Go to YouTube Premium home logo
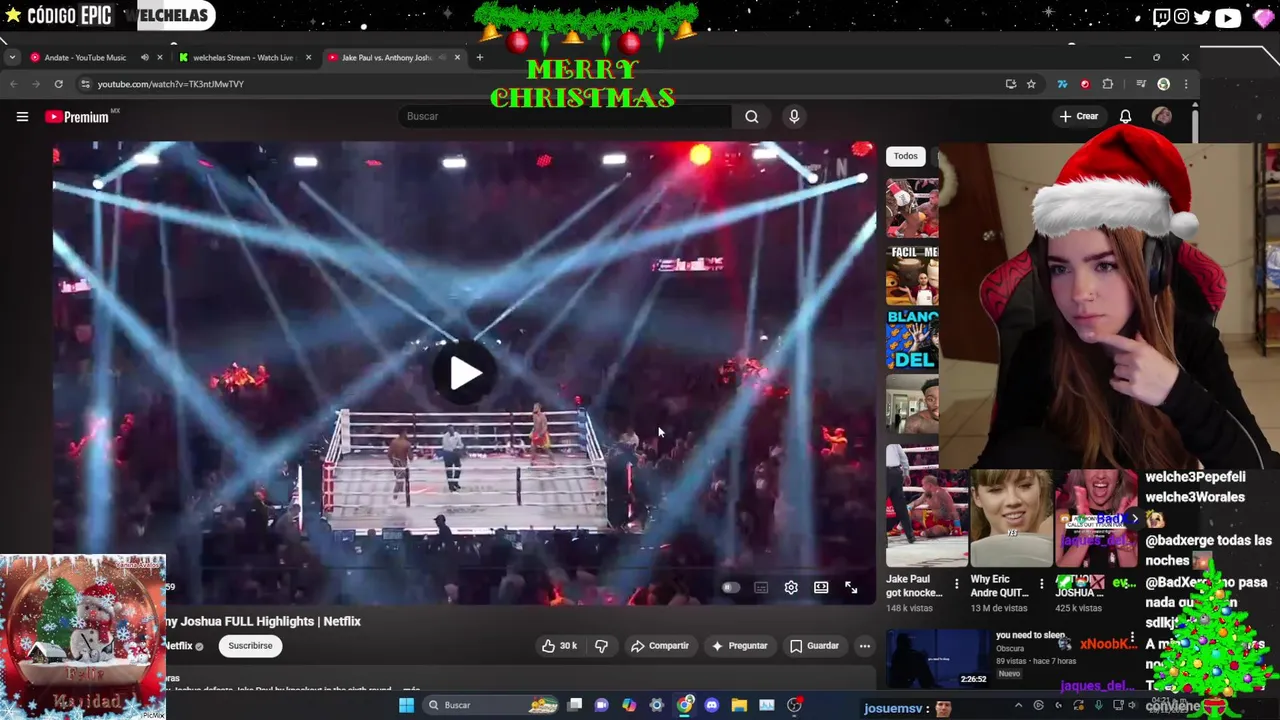1280x720 pixels. tap(77, 117)
